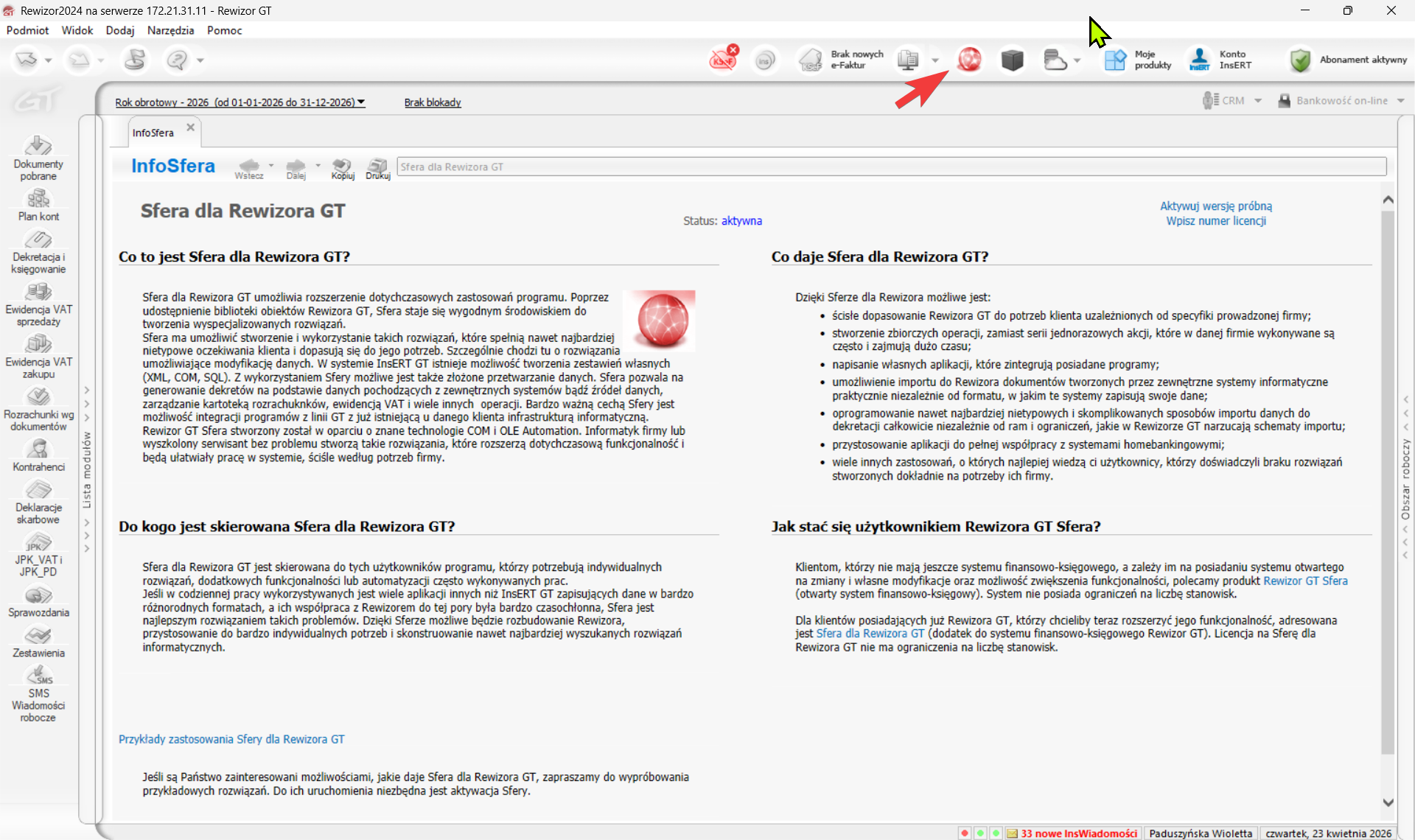The image size is (1415, 840).
Task: Click the InfoSfera address field
Action: [x=892, y=167]
